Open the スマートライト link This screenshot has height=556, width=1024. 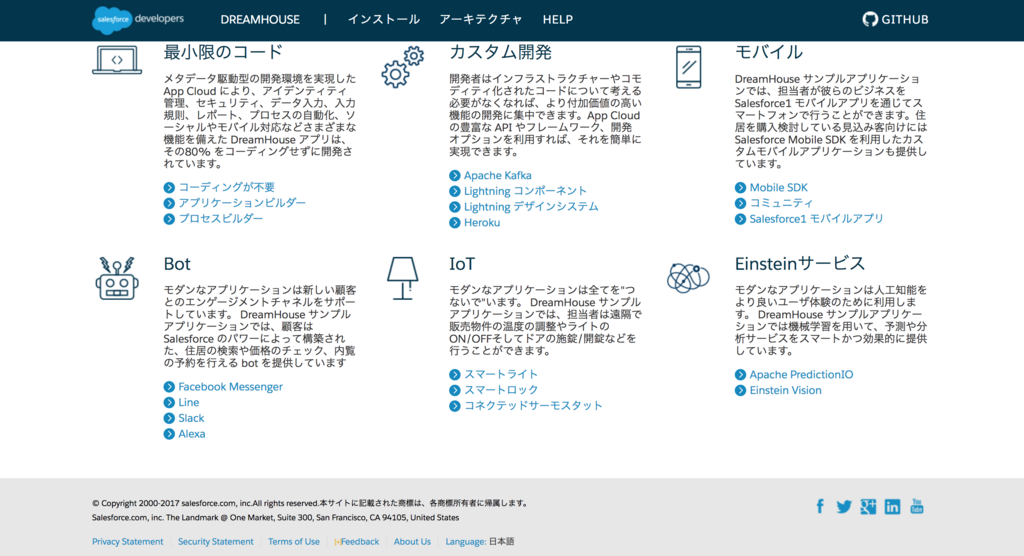[x=501, y=374]
